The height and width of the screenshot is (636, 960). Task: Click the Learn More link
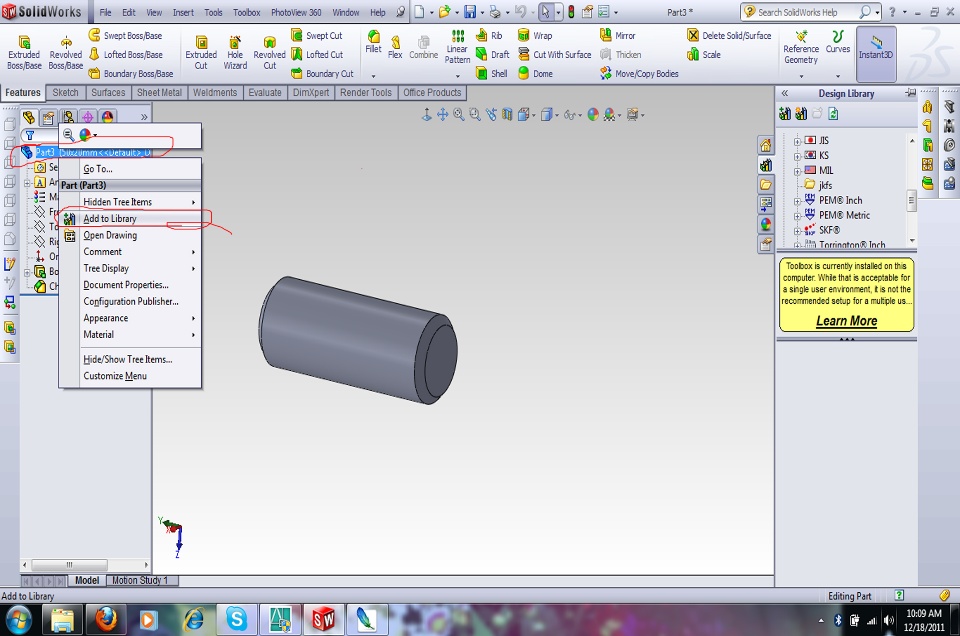(846, 321)
